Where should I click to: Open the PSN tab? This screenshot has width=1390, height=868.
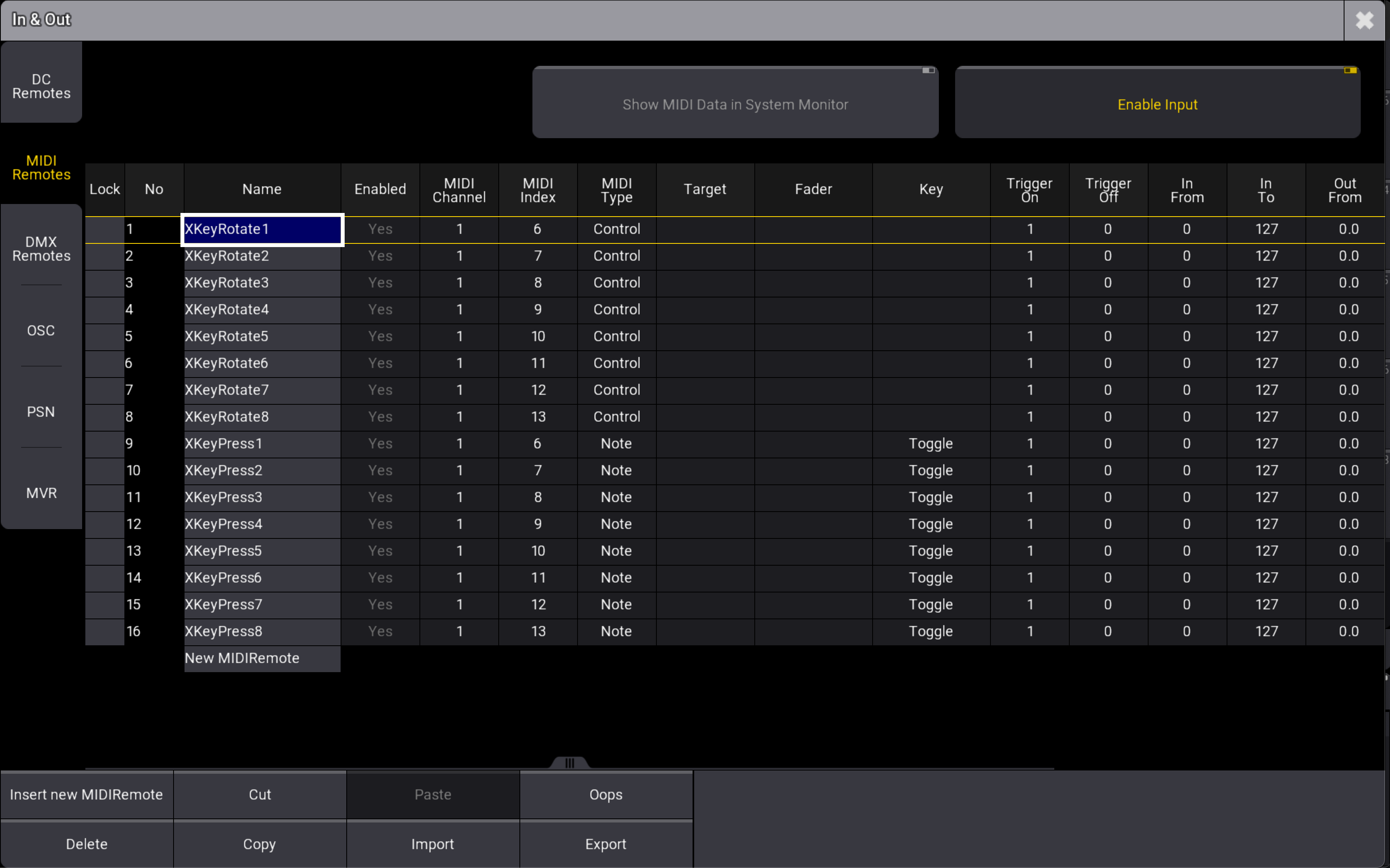coord(41,412)
